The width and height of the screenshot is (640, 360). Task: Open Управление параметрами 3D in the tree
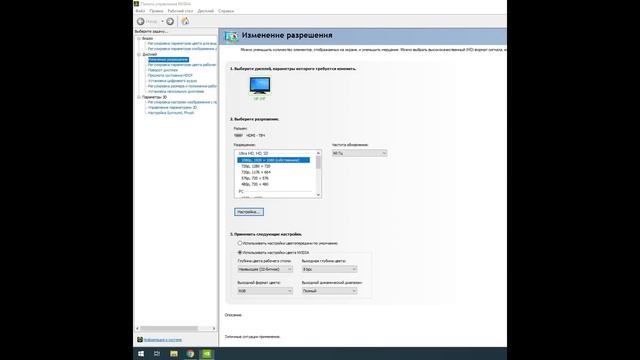tap(172, 107)
